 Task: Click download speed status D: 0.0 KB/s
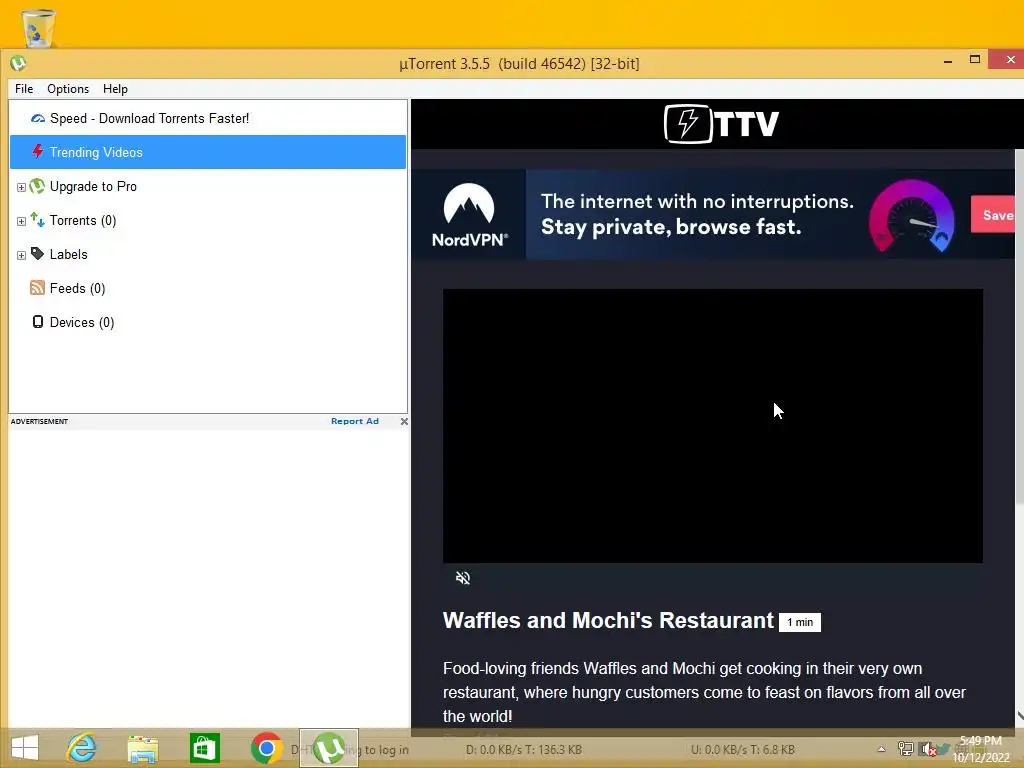click(524, 750)
